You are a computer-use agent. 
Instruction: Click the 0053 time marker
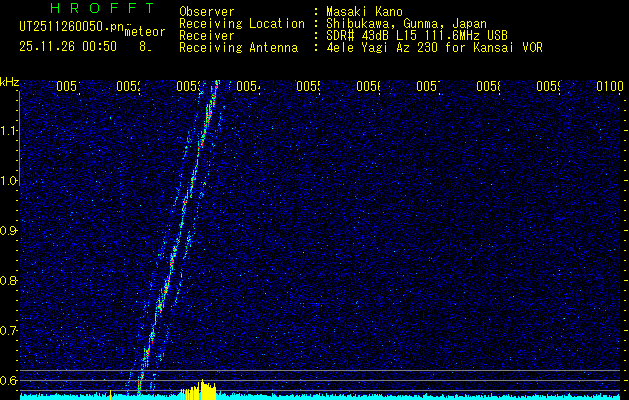point(188,86)
